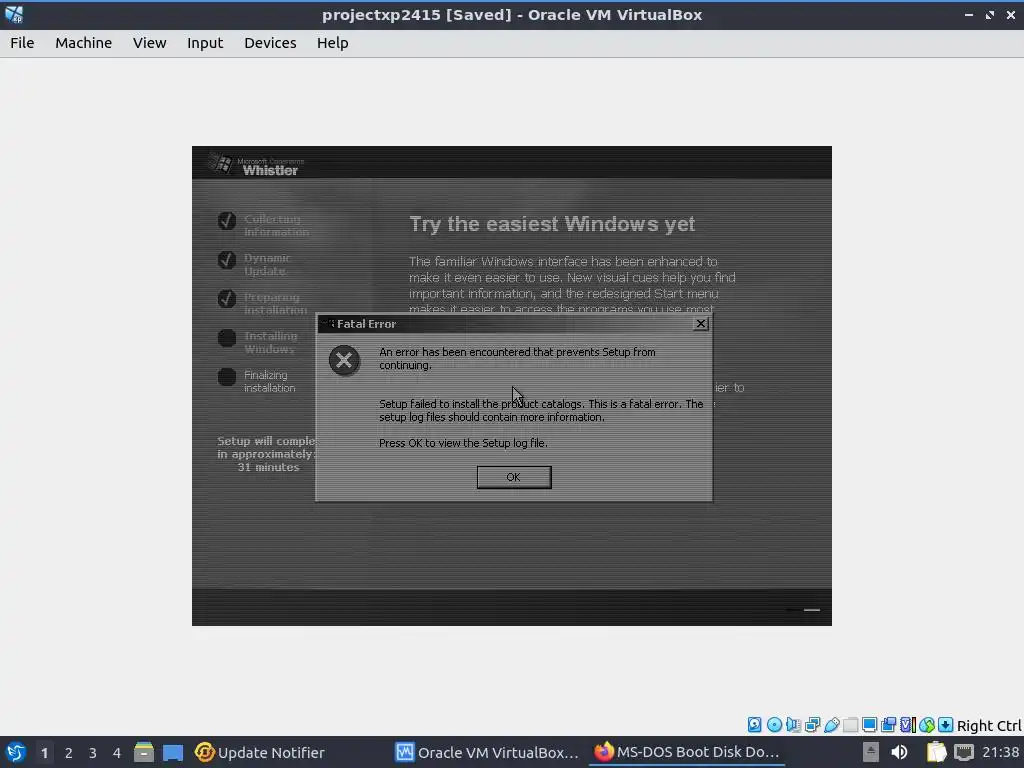Click the red error icon in dialog
Screen dimensions: 1024x768
click(344, 360)
